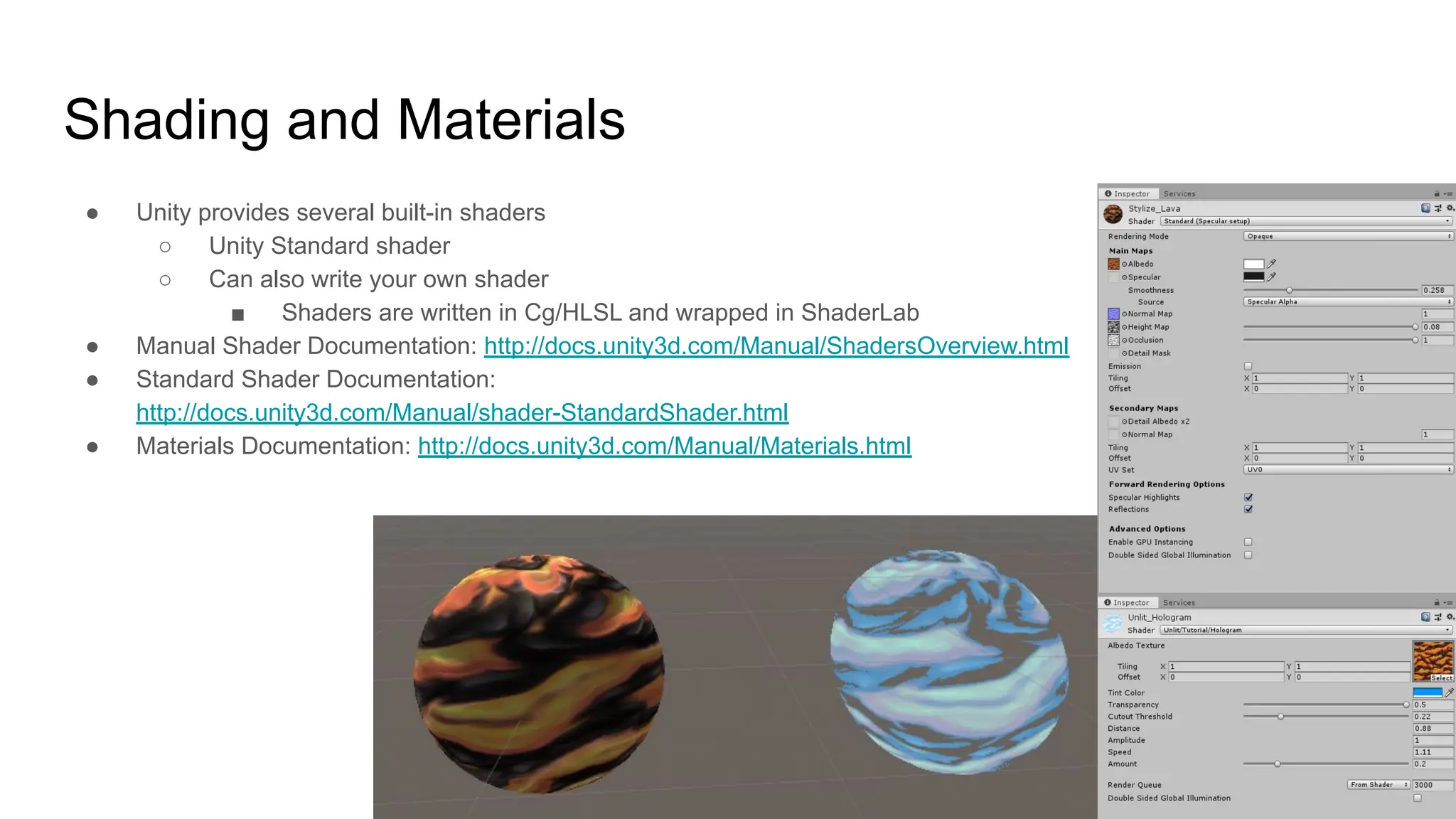Uncheck Specular Highlights option
Image resolution: width=1456 pixels, height=819 pixels.
(1248, 497)
